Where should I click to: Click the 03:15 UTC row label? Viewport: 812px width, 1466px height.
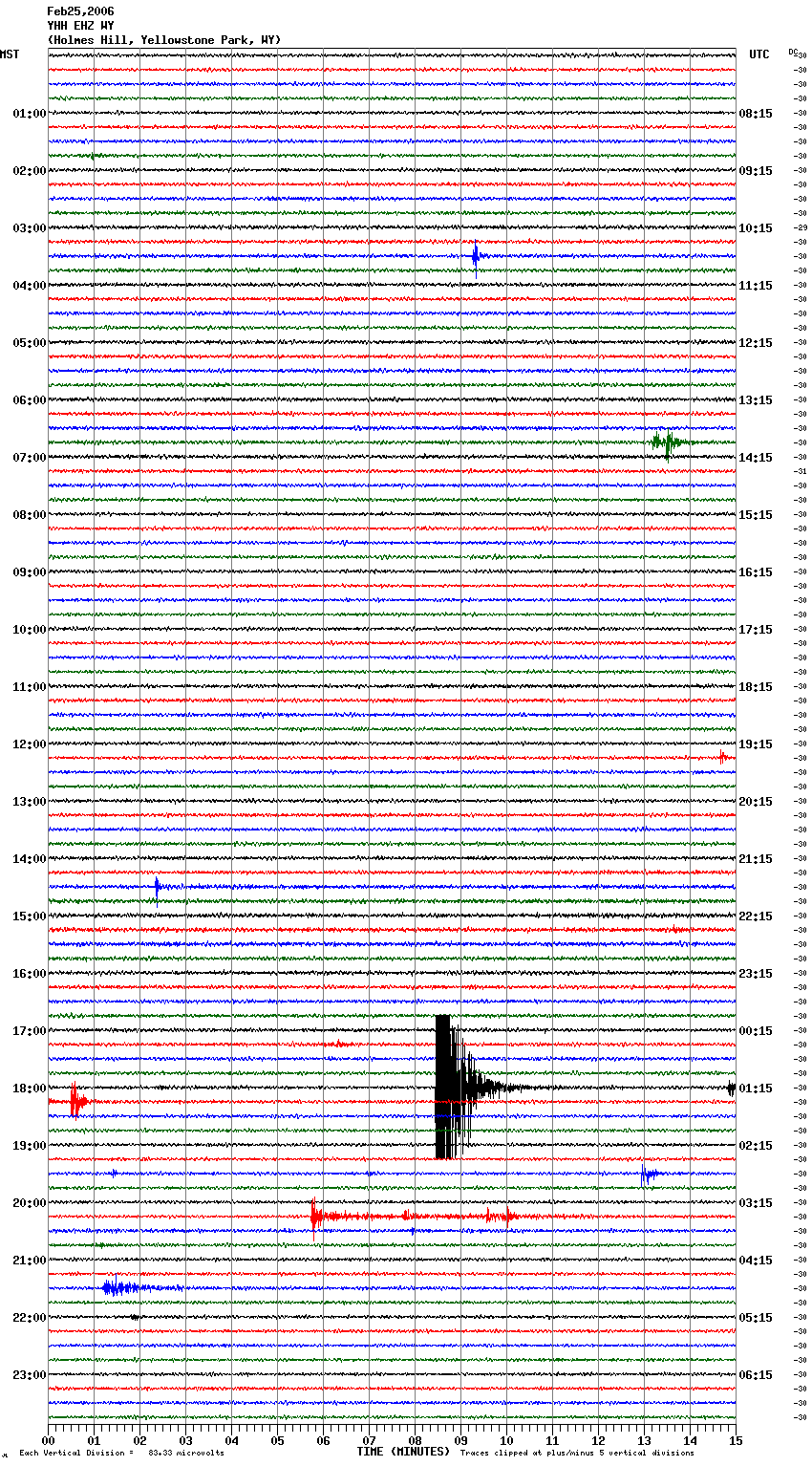(x=756, y=1203)
